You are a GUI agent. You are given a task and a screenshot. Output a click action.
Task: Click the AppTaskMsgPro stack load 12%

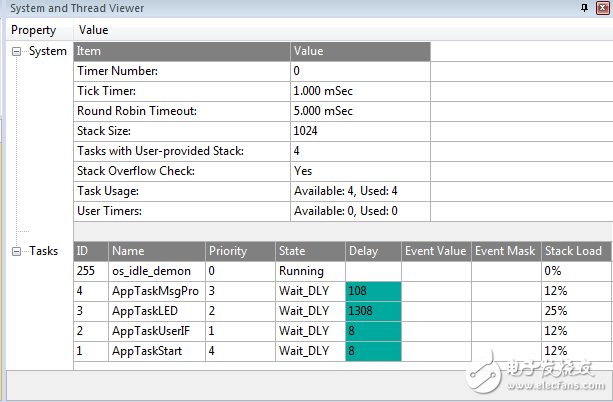576,291
